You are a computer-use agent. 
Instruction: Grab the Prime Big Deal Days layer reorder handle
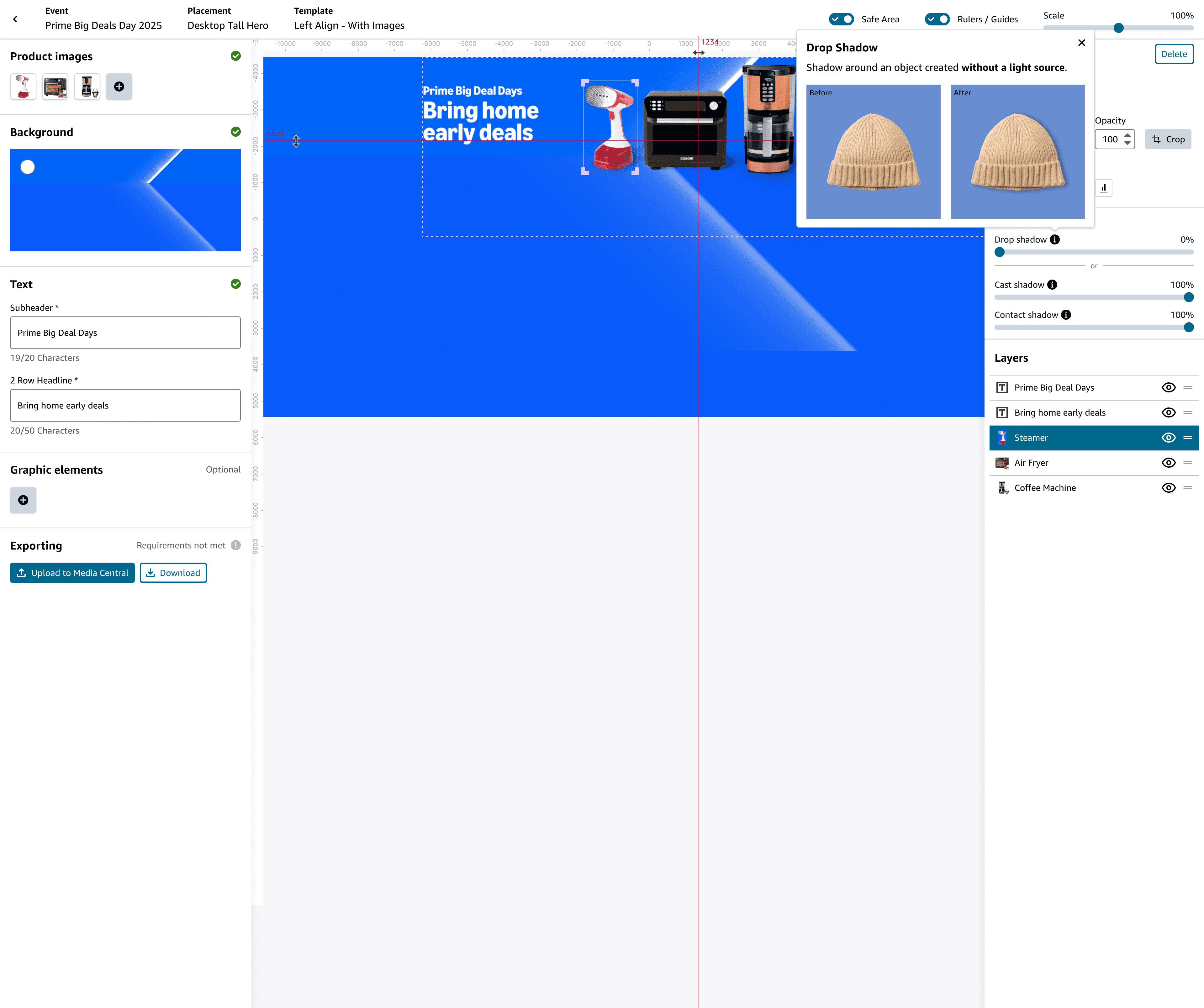point(1187,387)
